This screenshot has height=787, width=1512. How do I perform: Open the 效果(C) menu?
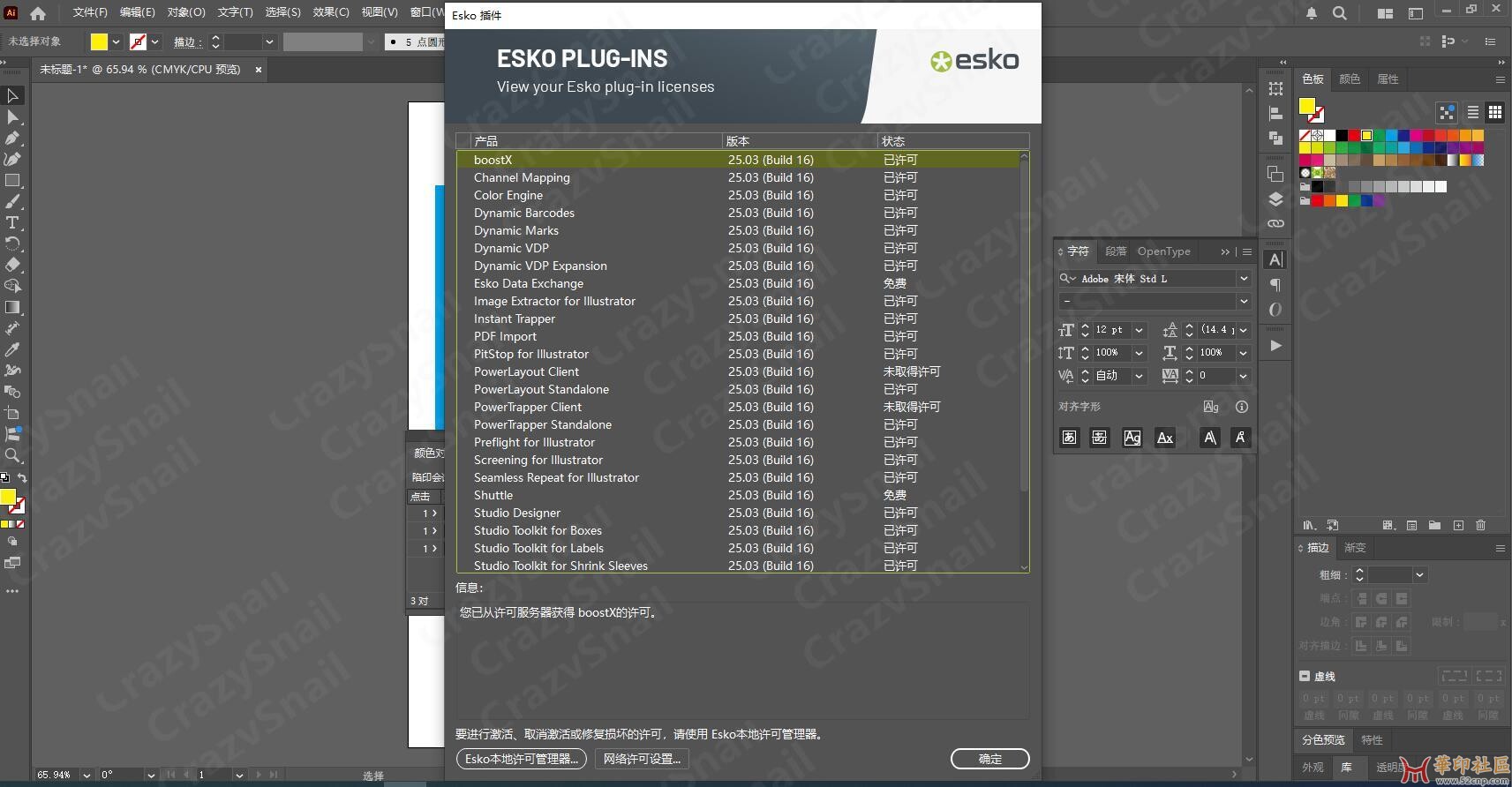pos(331,12)
